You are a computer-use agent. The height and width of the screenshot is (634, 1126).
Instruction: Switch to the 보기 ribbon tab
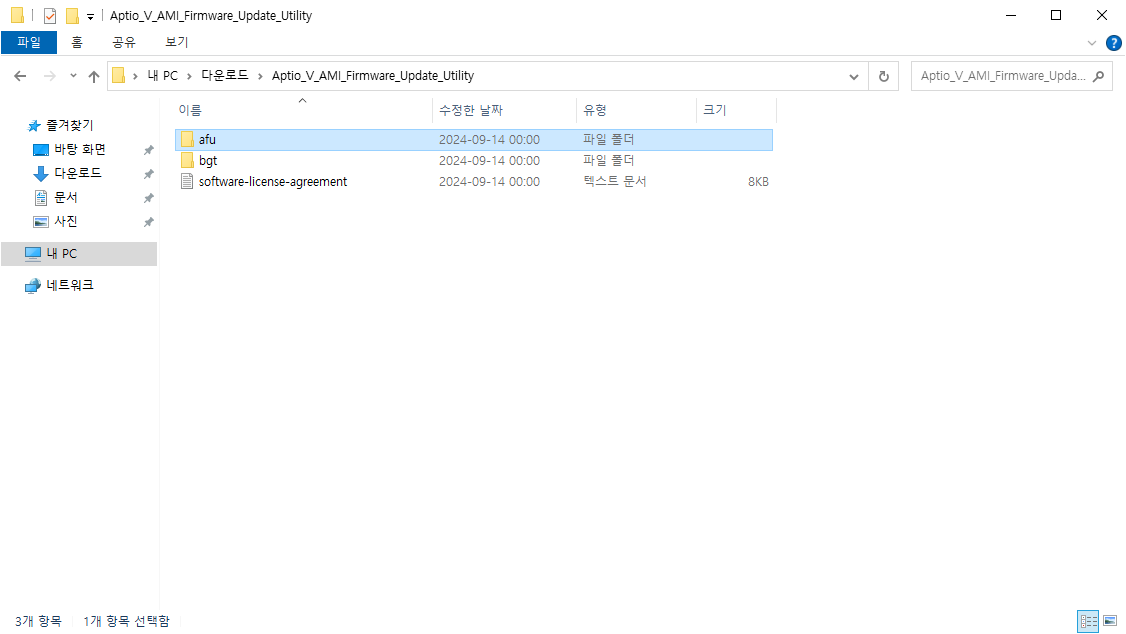coord(176,42)
